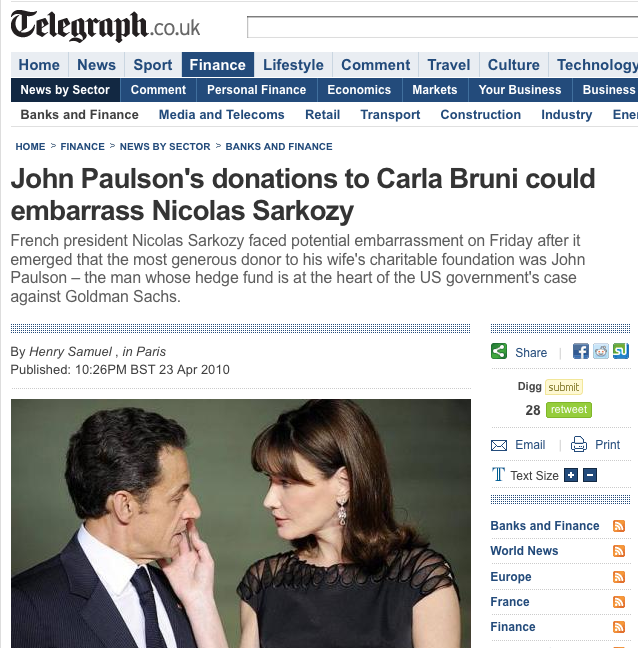This screenshot has width=638, height=648.
Task: Subscribe to Banks and Finance RSS icon
Action: tap(619, 526)
